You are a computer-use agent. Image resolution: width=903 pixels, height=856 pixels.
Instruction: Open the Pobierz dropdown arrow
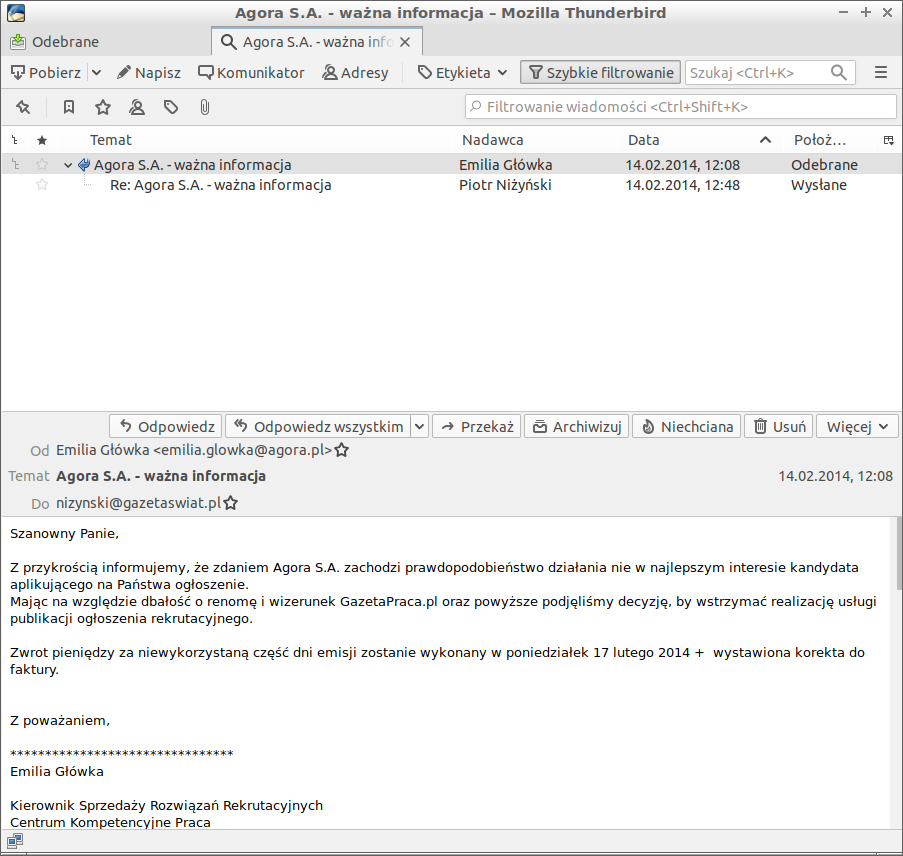coord(96,73)
